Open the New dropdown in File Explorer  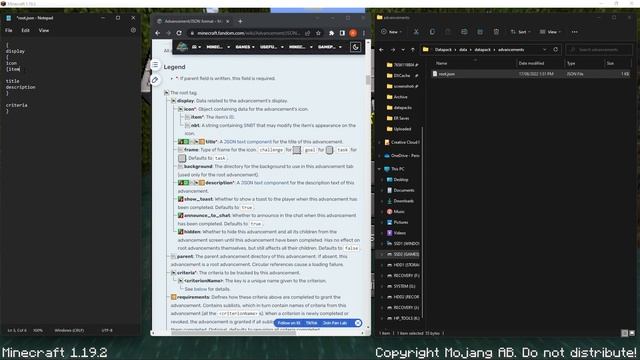[391, 32]
